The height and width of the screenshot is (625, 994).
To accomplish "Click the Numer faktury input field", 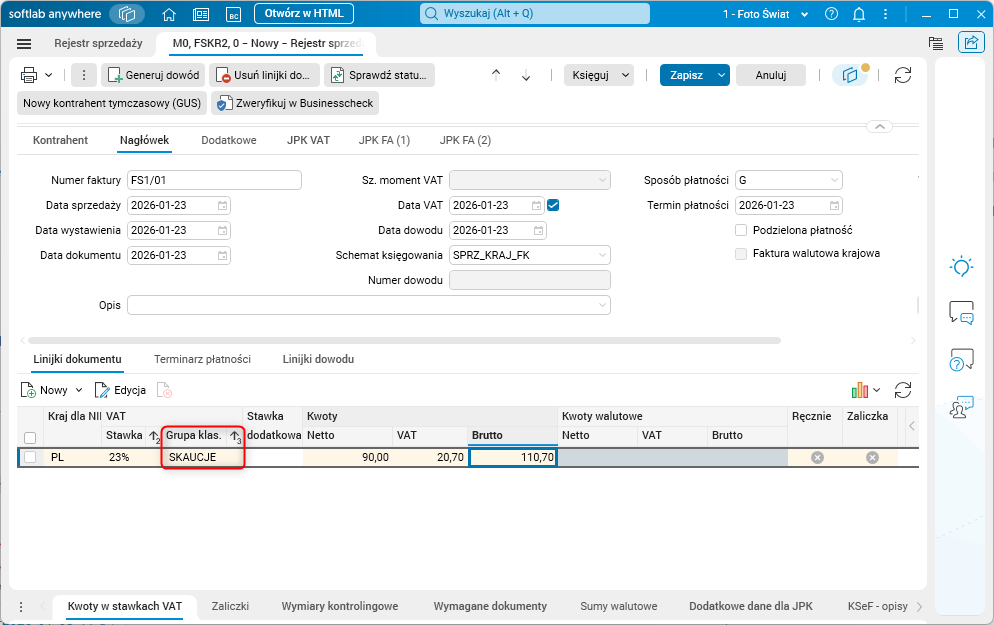I will click(214, 180).
